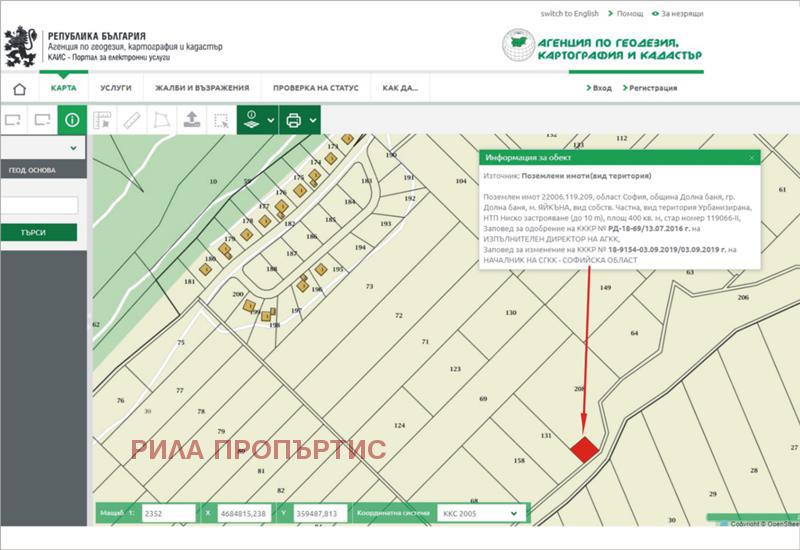Image resolution: width=800 pixels, height=550 pixels.
Task: Click the printer icon
Action: tap(293, 120)
